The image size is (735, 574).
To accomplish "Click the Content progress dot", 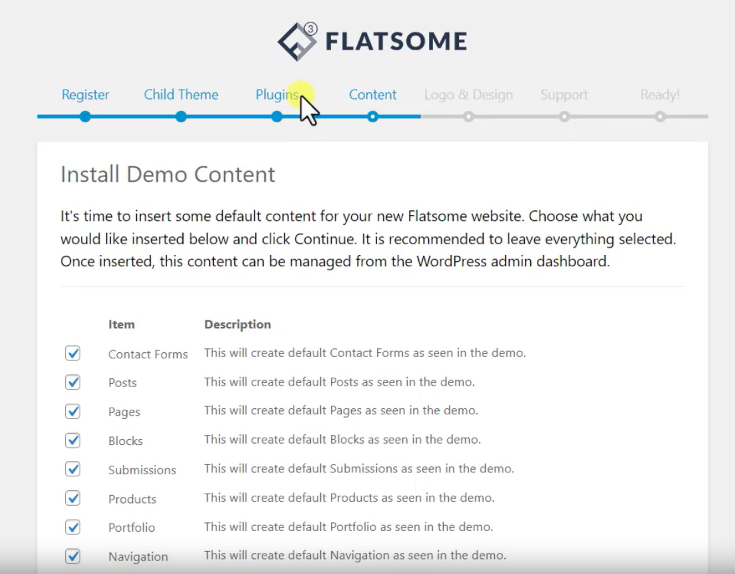I will click(373, 117).
